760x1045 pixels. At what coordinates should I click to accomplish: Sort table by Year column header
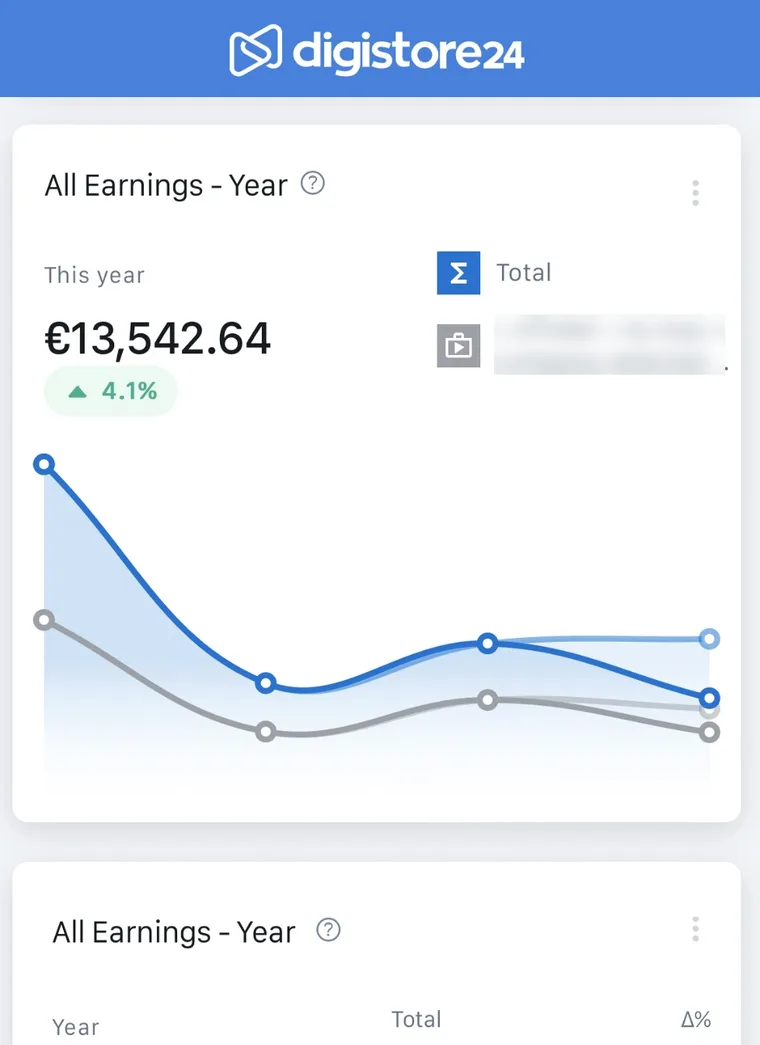(76, 1027)
